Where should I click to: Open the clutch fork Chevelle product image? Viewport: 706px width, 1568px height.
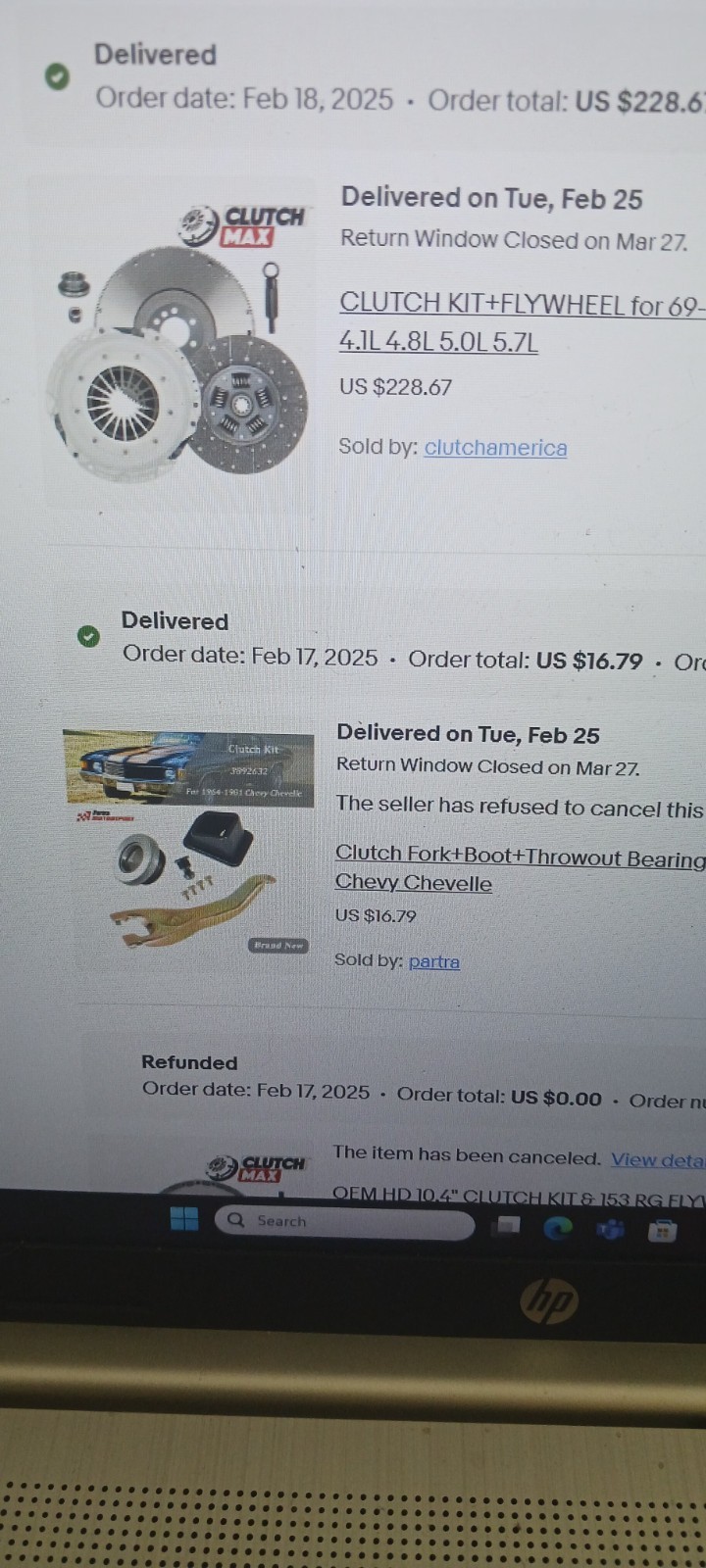pyautogui.click(x=188, y=843)
